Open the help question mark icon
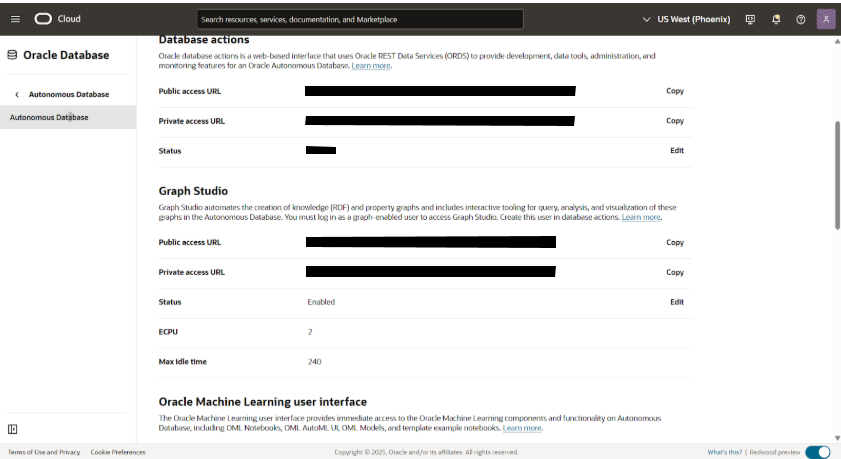This screenshot has height=459, width=841. (x=800, y=19)
